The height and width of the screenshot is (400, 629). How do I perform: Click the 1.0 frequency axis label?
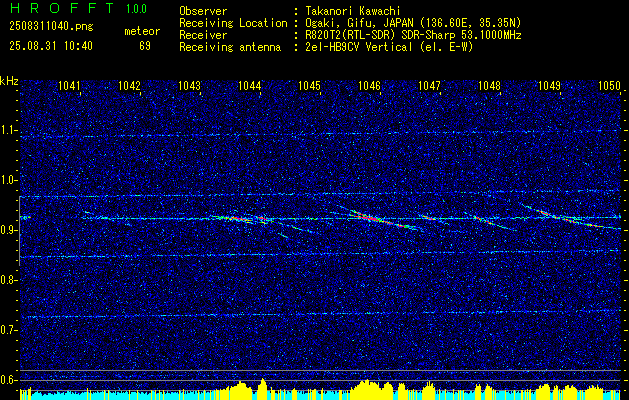point(9,180)
